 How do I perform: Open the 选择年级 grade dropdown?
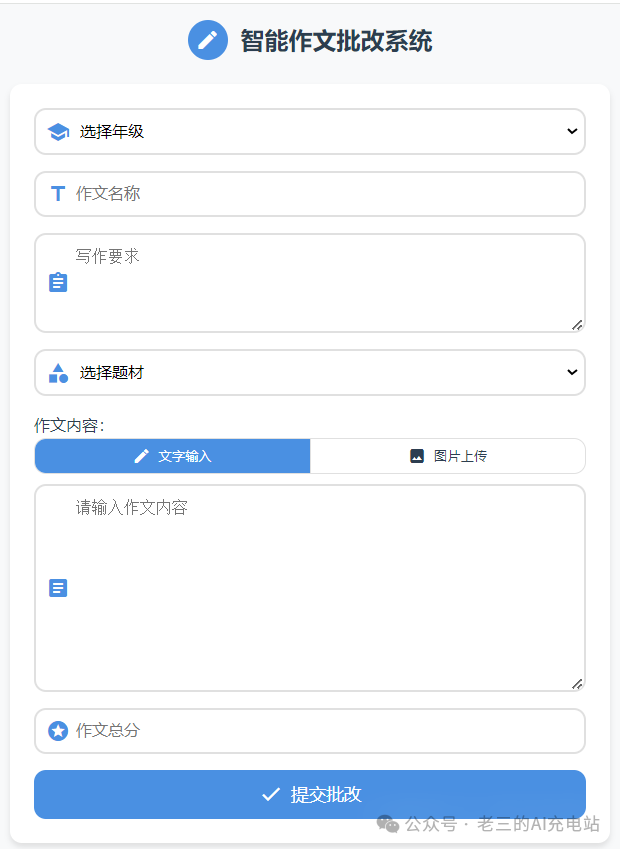coord(310,132)
